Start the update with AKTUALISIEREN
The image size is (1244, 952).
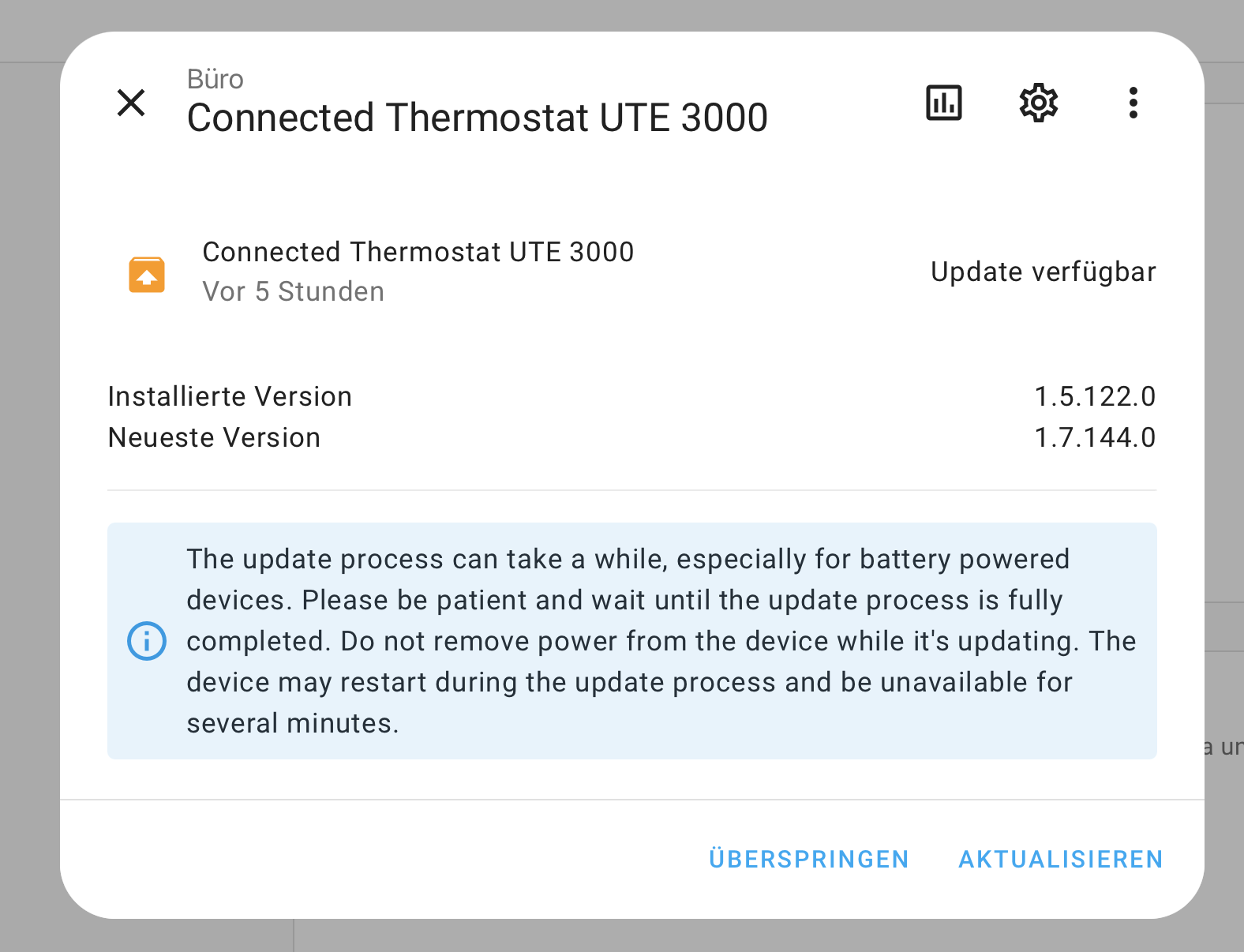(x=1060, y=859)
